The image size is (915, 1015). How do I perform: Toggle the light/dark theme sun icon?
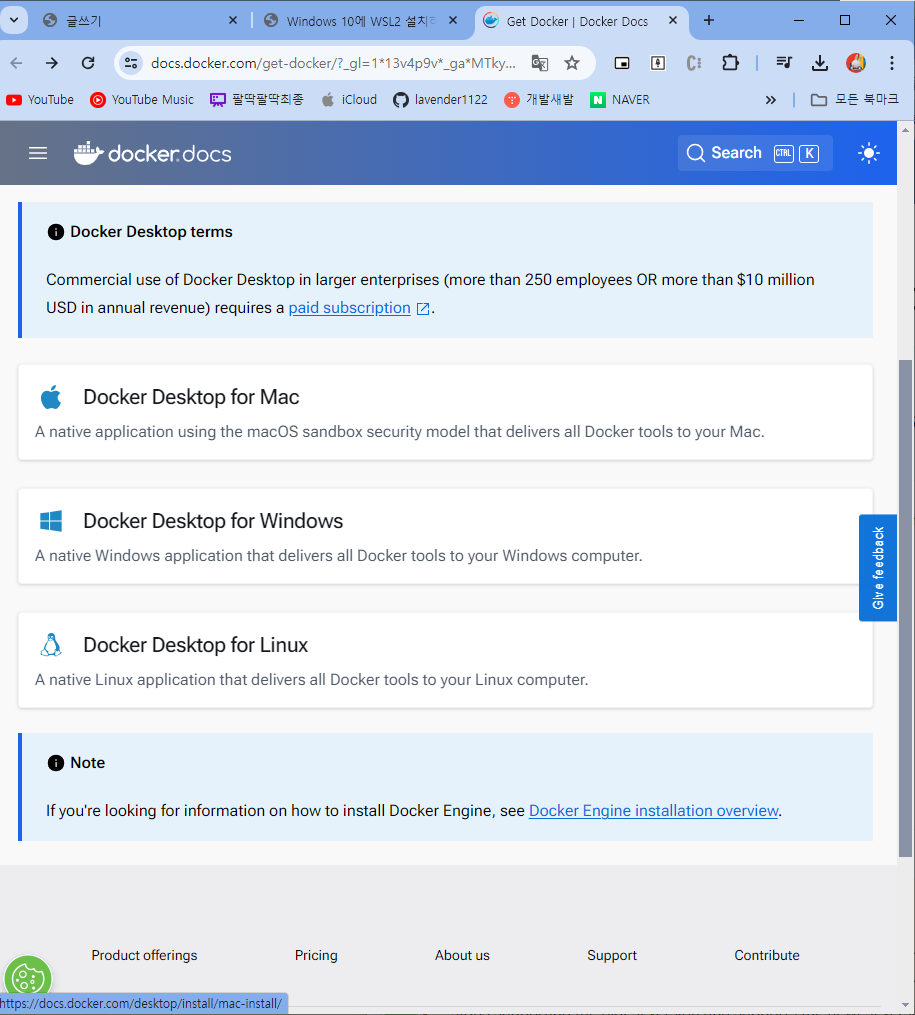coord(868,153)
